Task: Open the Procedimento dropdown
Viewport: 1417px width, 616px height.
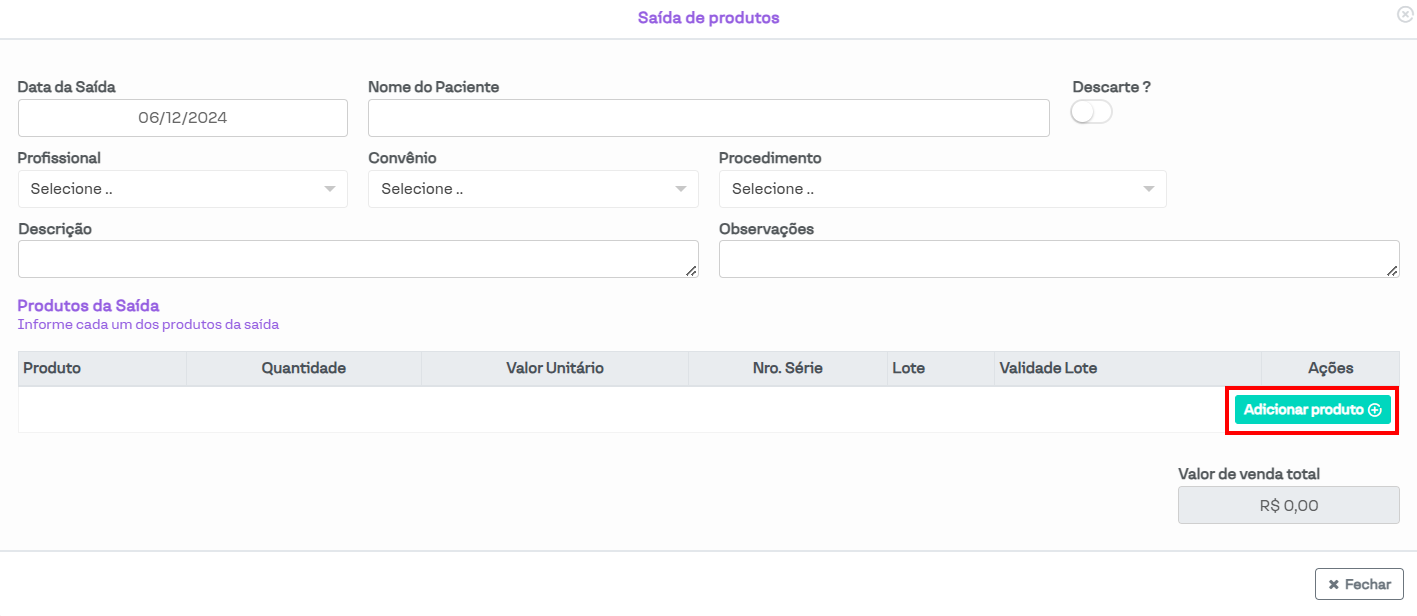Action: (x=942, y=189)
